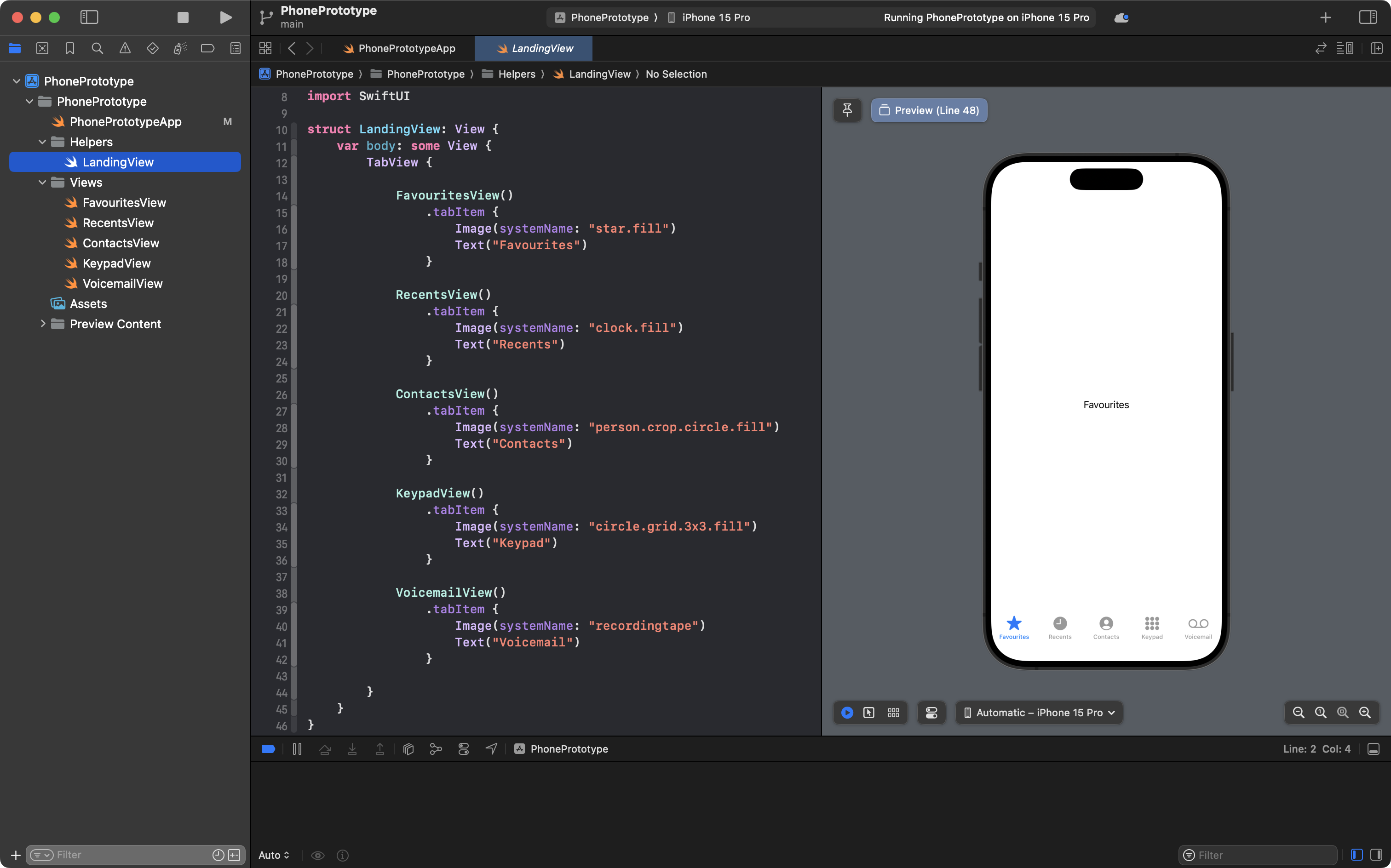
Task: Toggle the Inspectors panel at top right
Action: click(1368, 17)
